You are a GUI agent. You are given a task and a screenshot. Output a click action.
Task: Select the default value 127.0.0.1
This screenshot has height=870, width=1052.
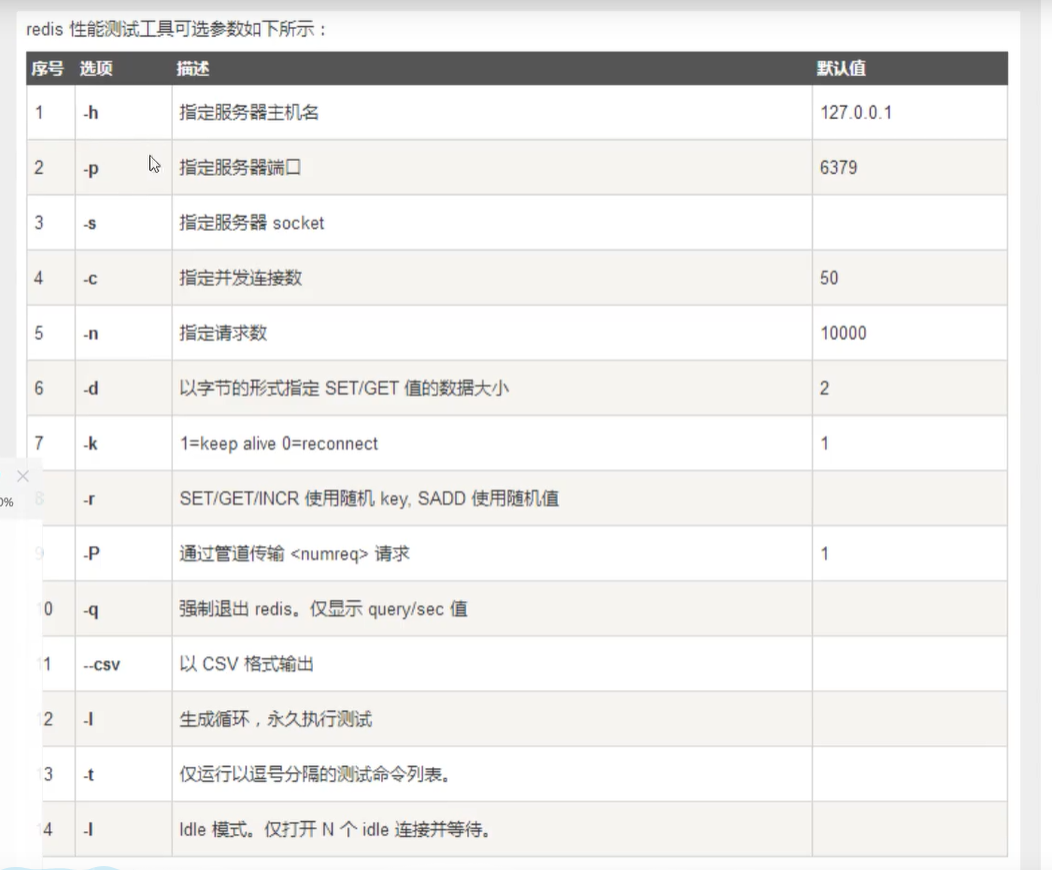[x=856, y=112]
